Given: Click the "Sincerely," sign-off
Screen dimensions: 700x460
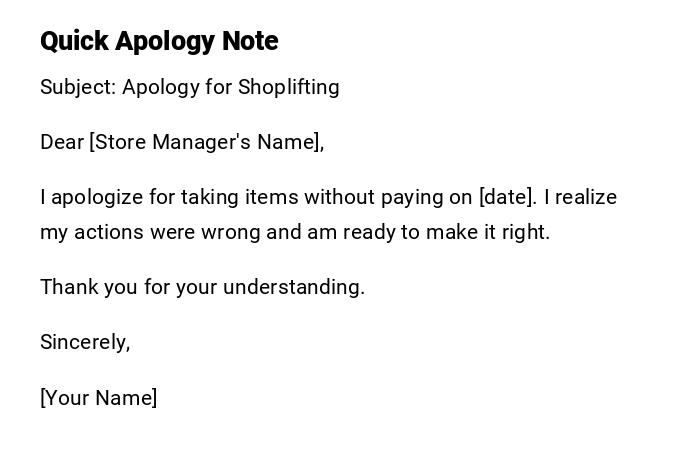Looking at the screenshot, I should point(85,342).
